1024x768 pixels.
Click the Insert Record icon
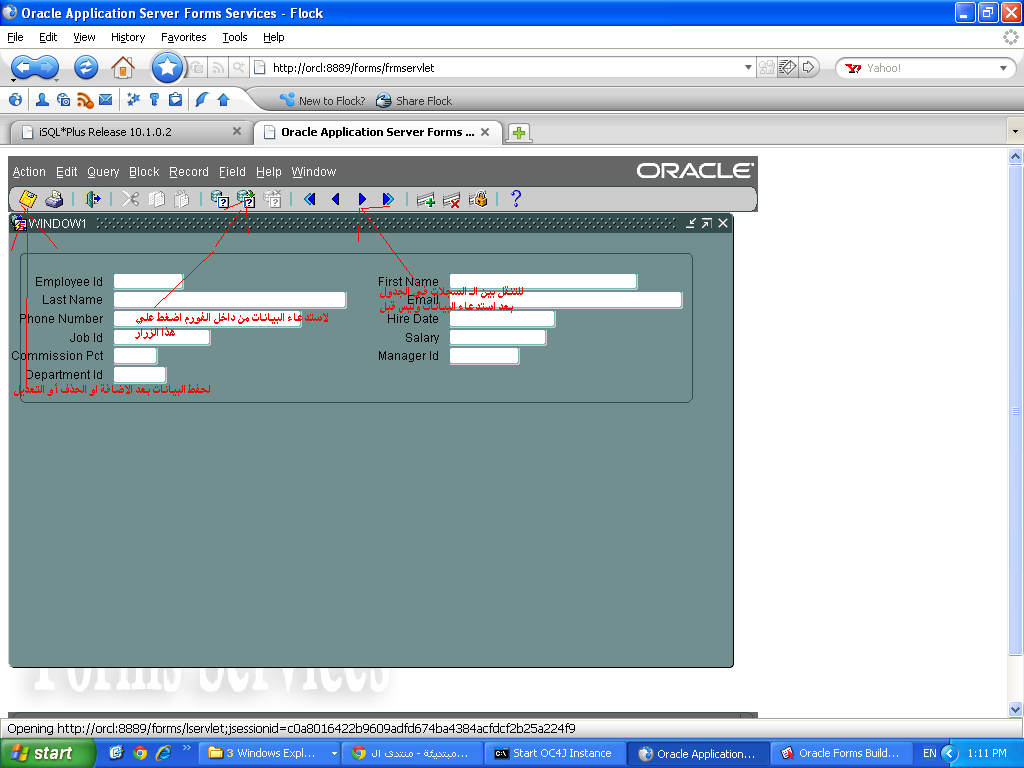click(426, 199)
